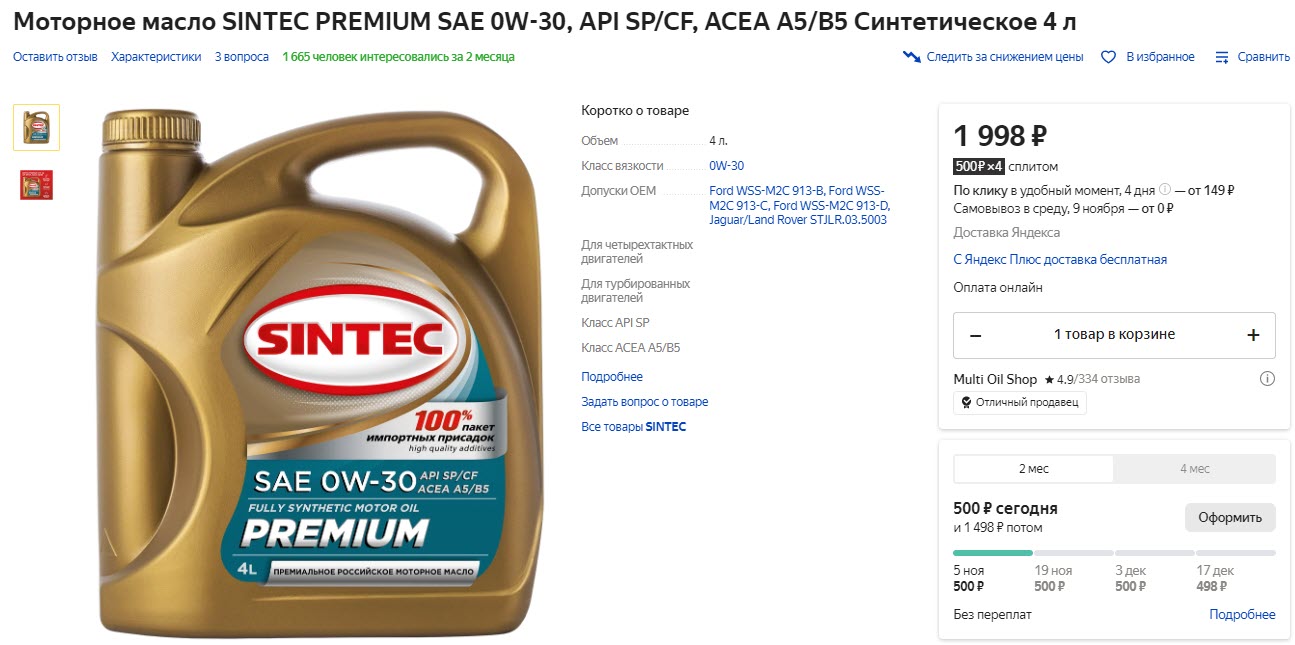
Task: Click the Отличный продавец badge
Action: click(x=1019, y=402)
